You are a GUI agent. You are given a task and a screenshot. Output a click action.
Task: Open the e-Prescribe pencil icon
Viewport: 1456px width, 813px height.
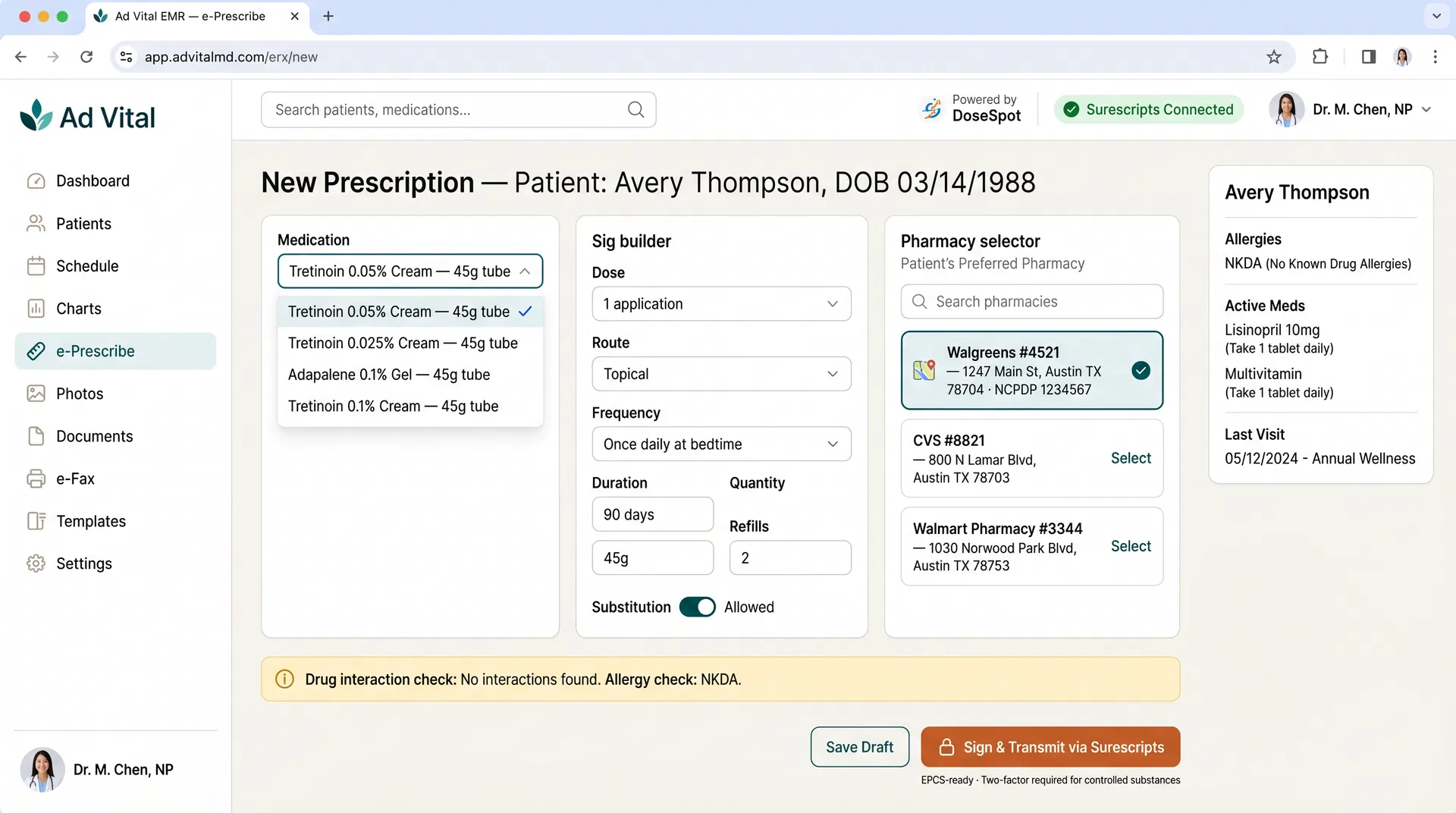click(x=37, y=350)
